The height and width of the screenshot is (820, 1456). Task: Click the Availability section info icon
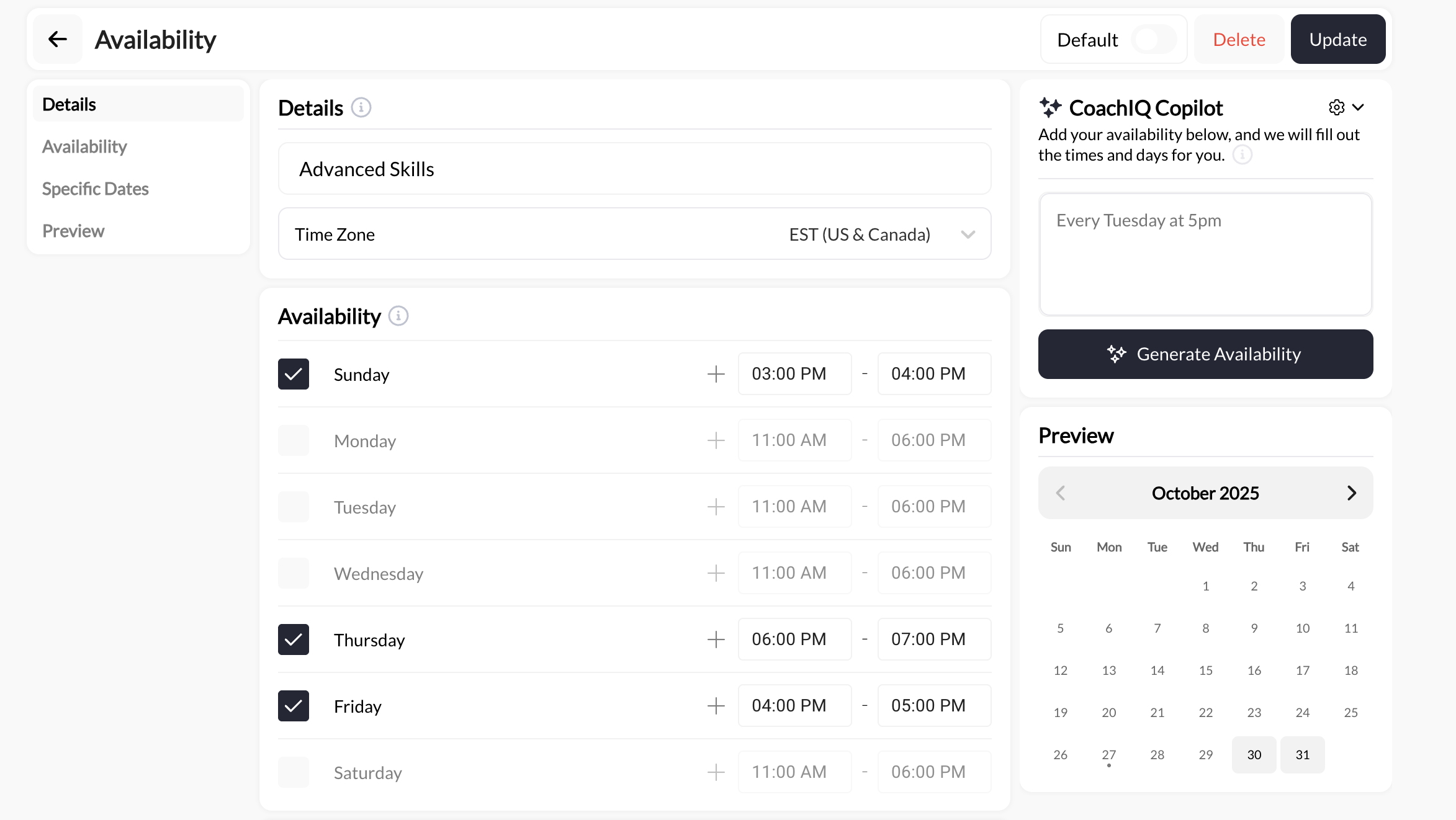[x=398, y=316]
